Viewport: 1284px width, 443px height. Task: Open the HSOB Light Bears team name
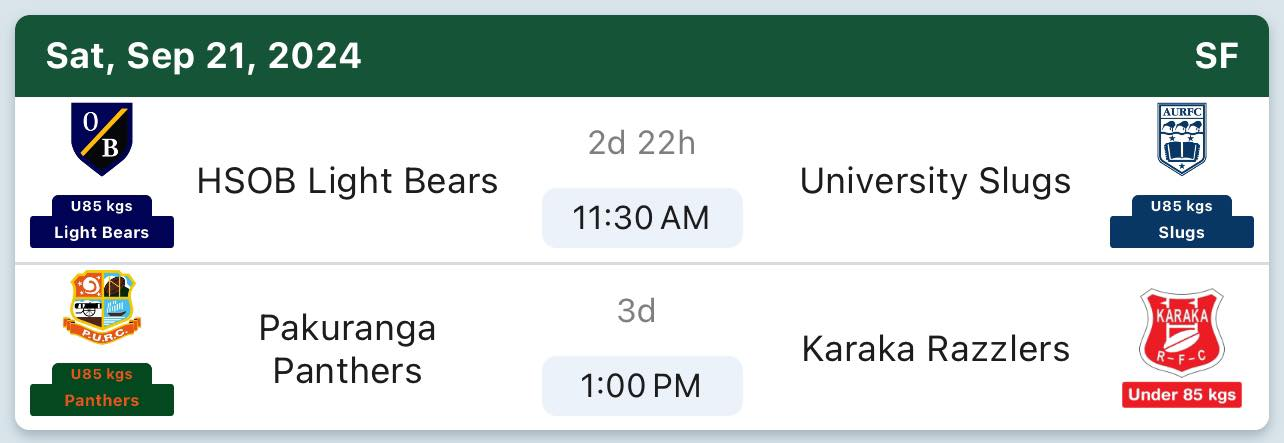(347, 181)
